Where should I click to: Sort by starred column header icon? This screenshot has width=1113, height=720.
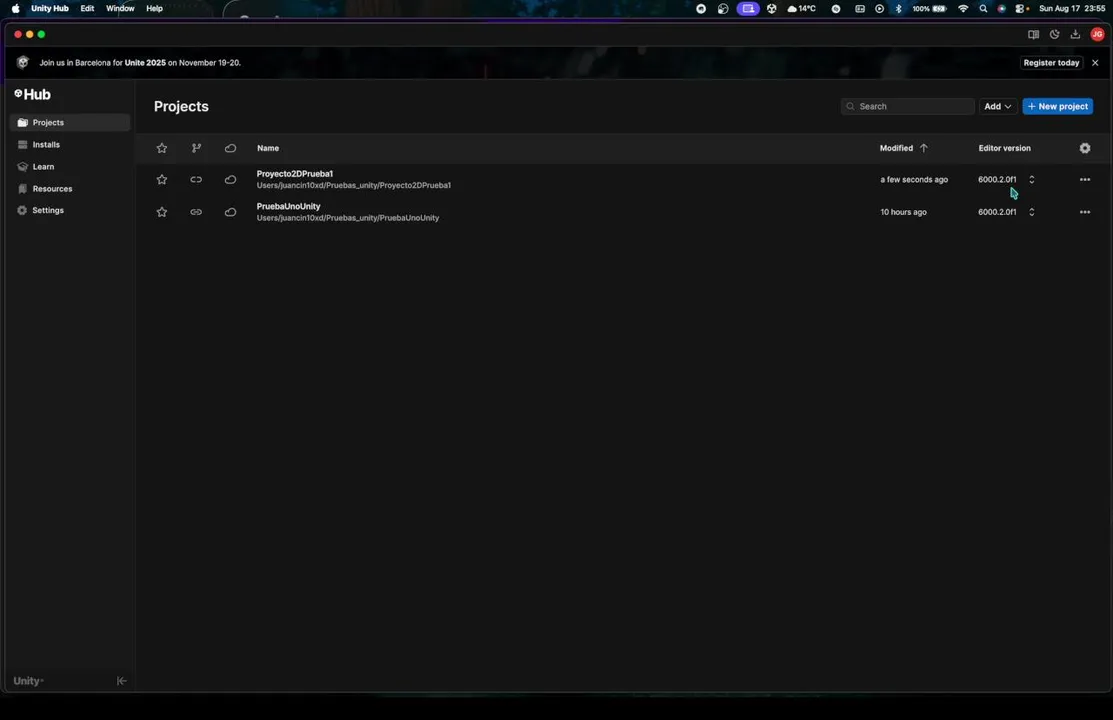pyautogui.click(x=162, y=148)
